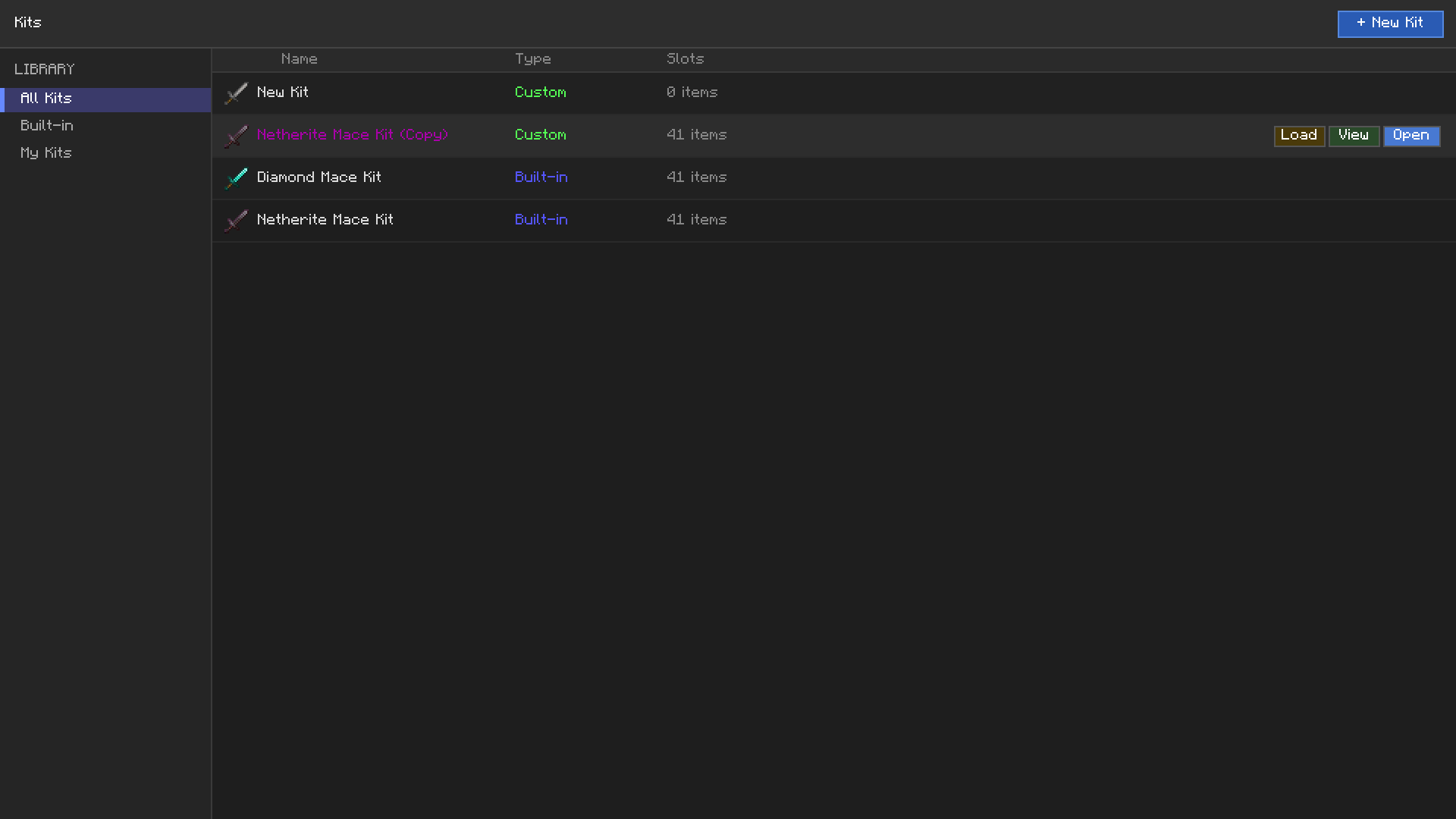Click the New Kit sword icon
1456x819 pixels.
point(236,93)
